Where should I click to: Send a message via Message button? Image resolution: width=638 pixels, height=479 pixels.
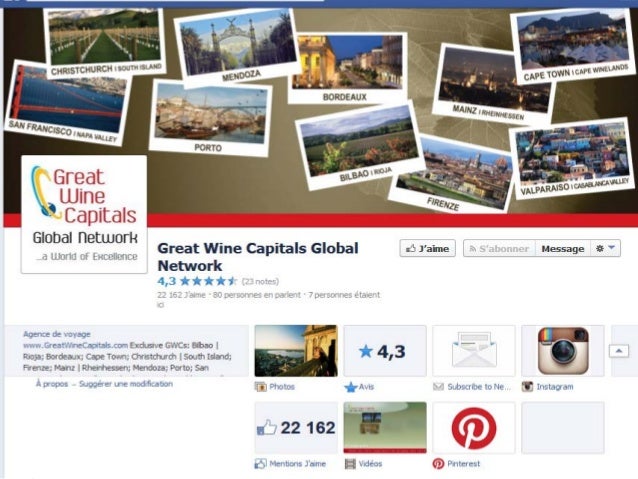(563, 248)
